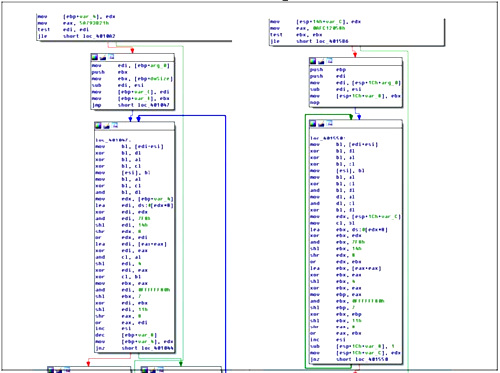Click the color icon on the 'push ebp' node
The height and width of the screenshot is (373, 500).
(313, 61)
